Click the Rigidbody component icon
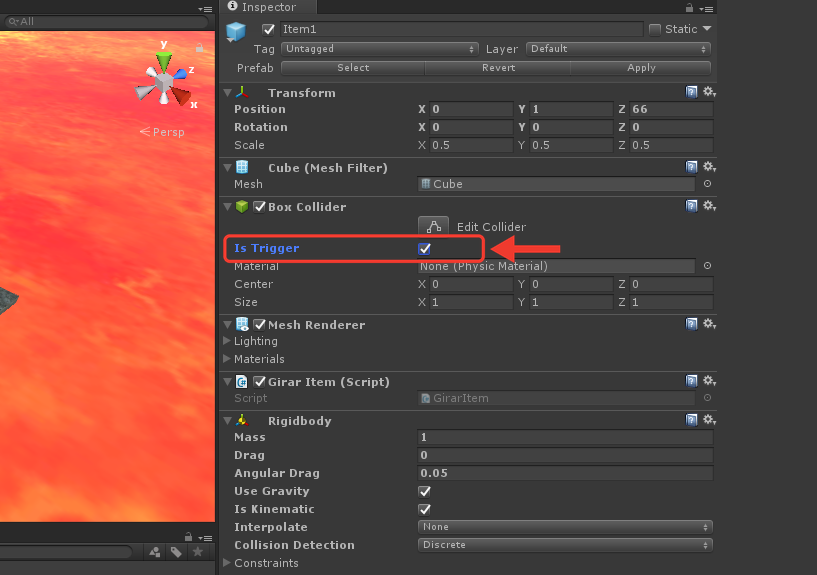The width and height of the screenshot is (817, 575). point(242,420)
